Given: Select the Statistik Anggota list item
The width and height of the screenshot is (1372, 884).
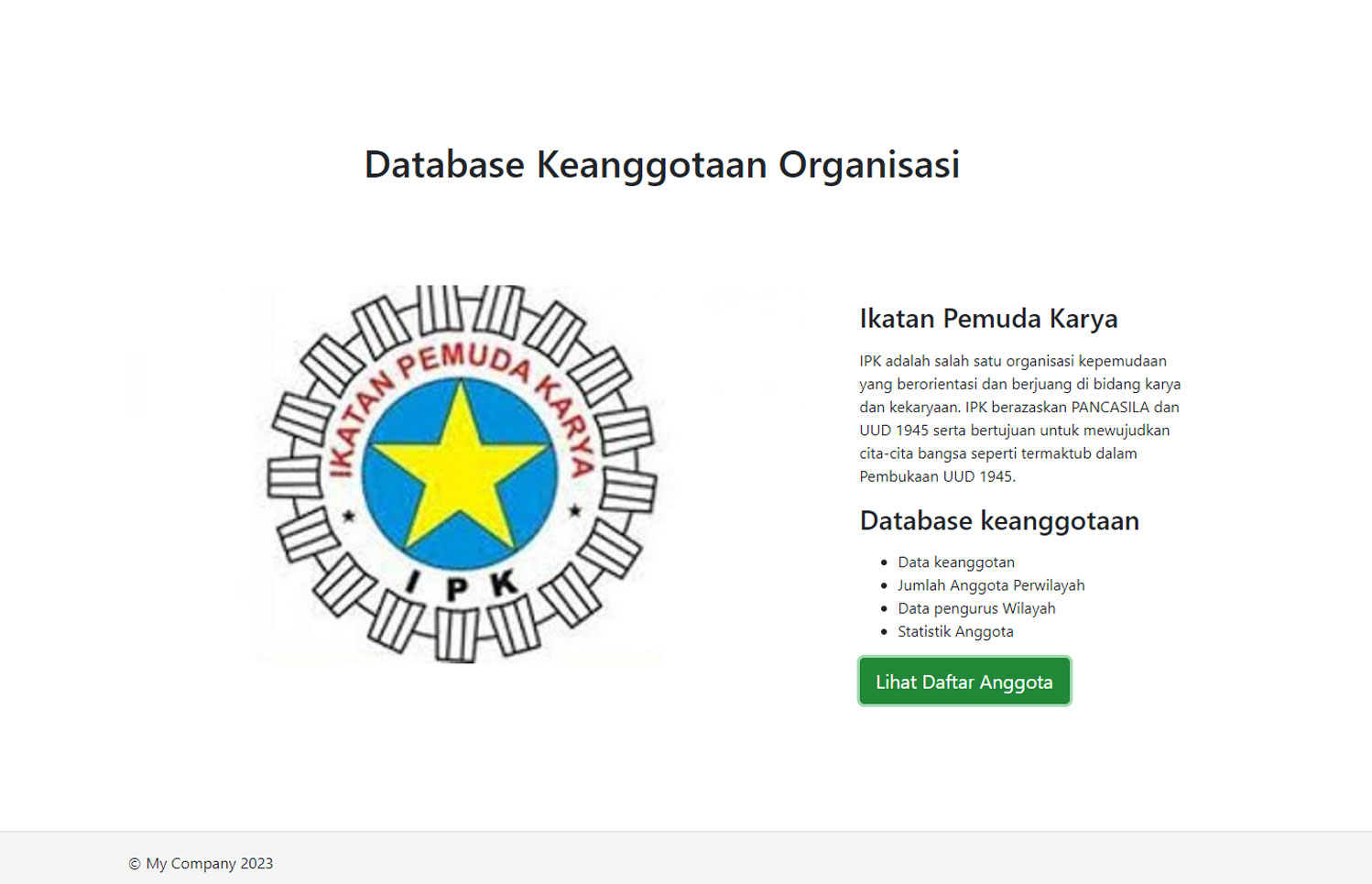Looking at the screenshot, I should pos(955,631).
